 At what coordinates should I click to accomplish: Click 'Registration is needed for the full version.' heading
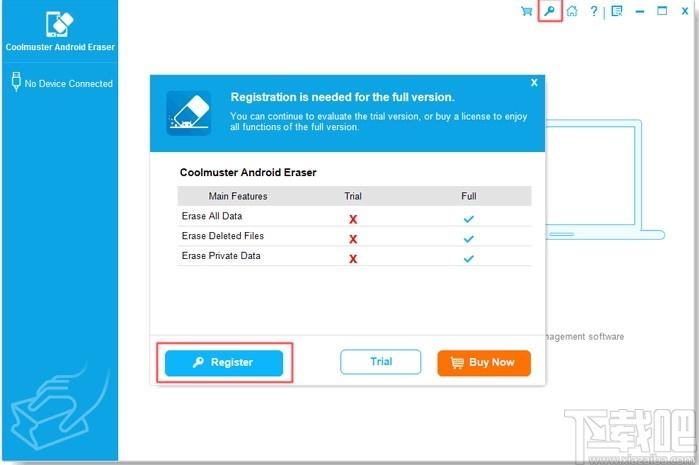[x=342, y=97]
